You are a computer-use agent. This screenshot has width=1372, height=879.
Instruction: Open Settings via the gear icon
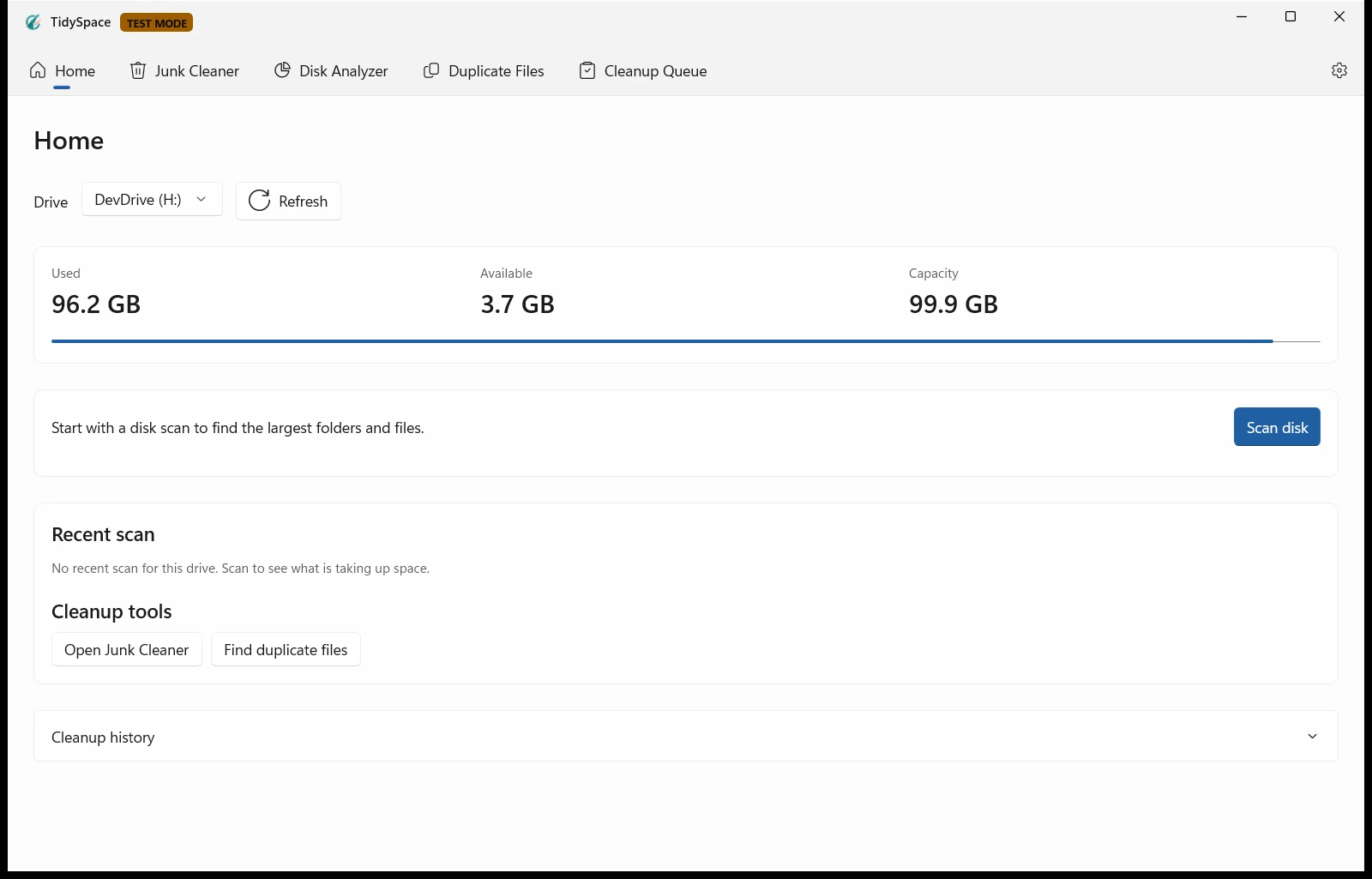click(x=1339, y=70)
